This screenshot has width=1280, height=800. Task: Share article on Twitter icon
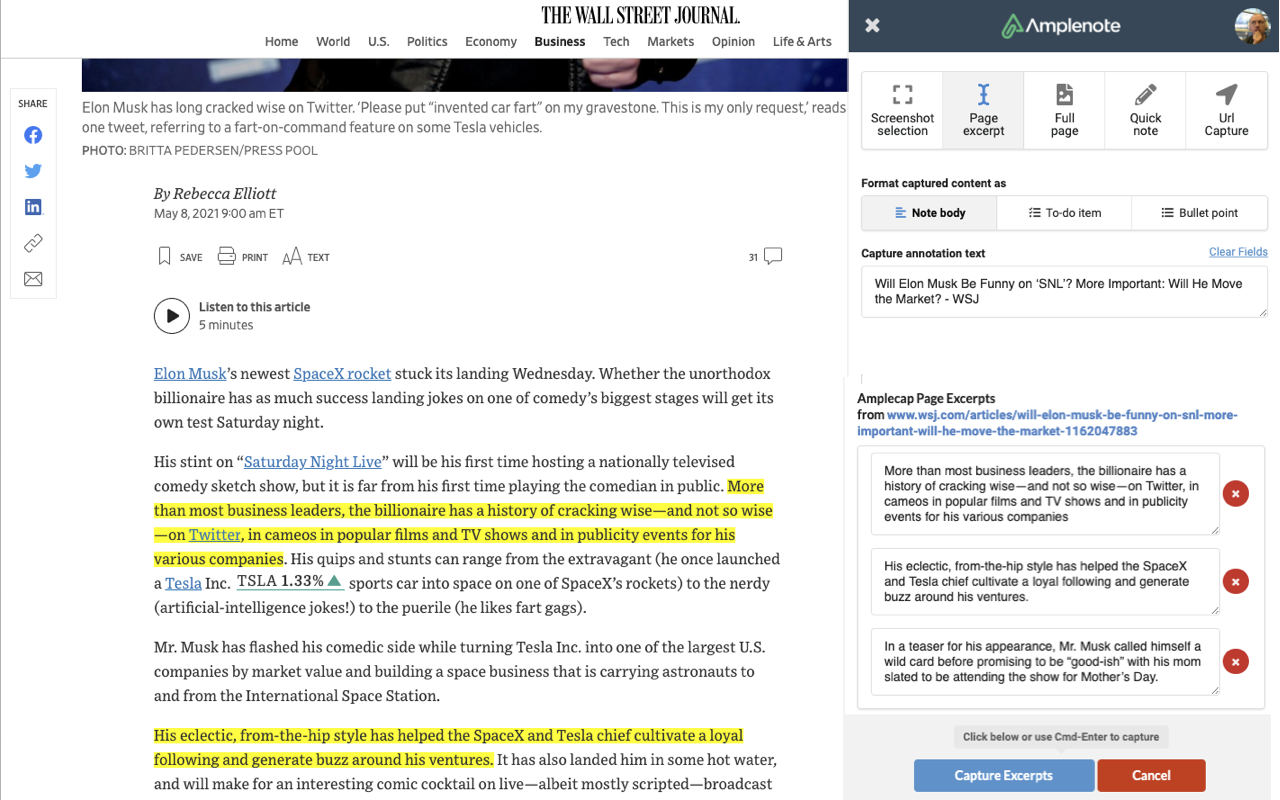pos(33,171)
